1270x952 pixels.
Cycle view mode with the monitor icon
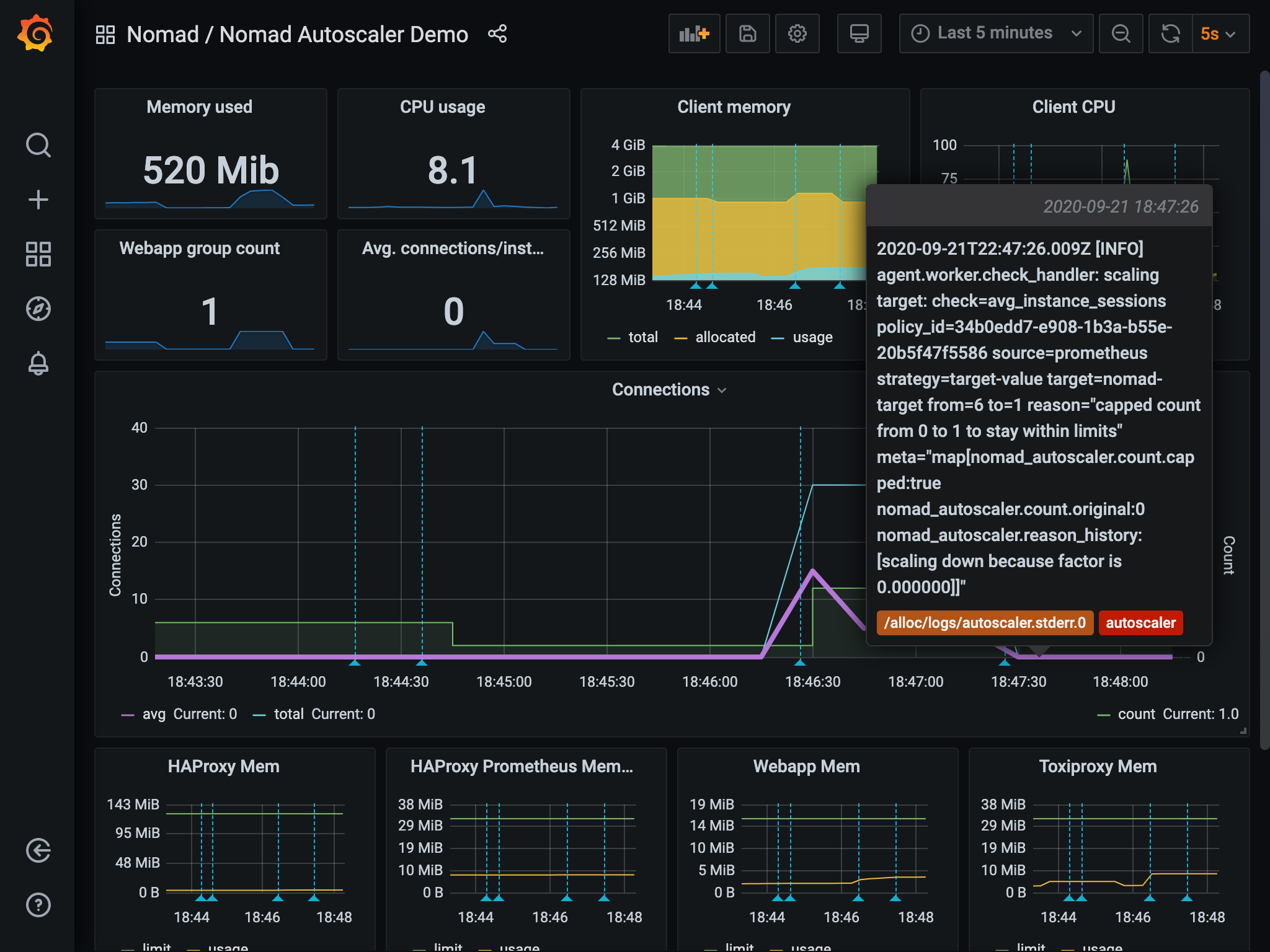(x=859, y=33)
